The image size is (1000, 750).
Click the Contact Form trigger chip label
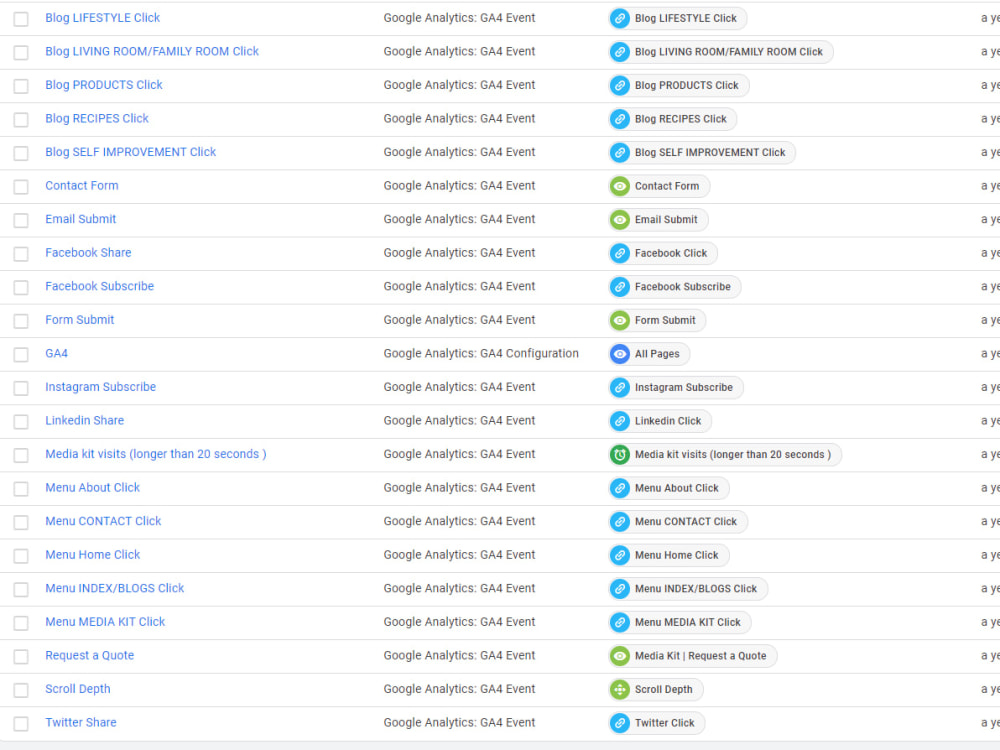667,186
